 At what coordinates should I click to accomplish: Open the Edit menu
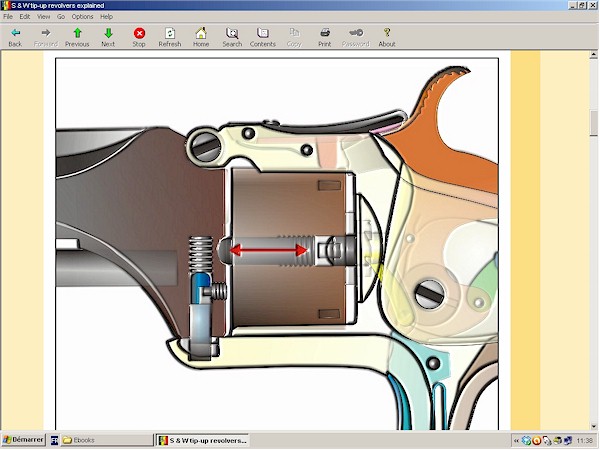pos(25,16)
